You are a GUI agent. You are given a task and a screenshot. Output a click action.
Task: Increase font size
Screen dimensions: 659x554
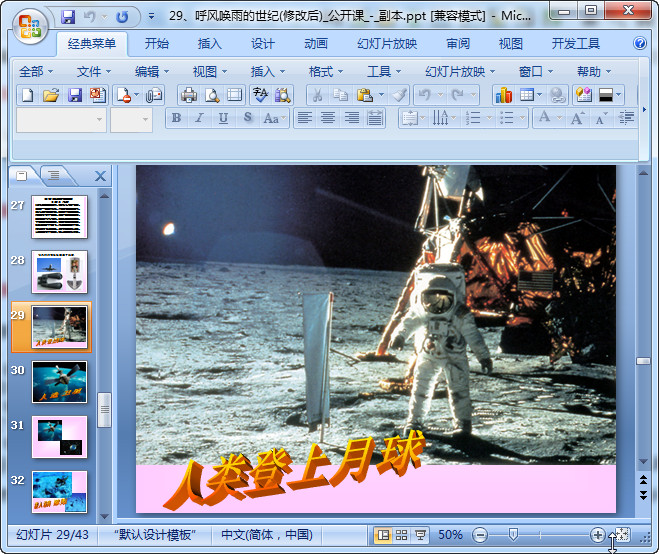tap(577, 118)
